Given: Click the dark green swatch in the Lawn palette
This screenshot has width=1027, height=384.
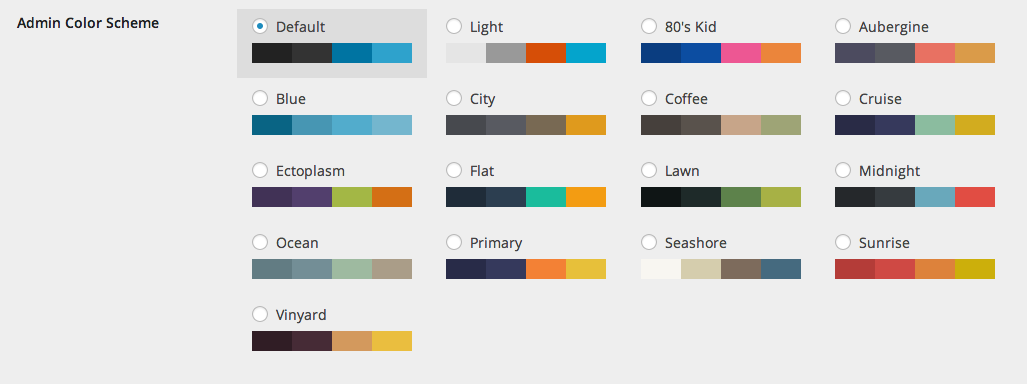Looking at the screenshot, I should point(701,197).
